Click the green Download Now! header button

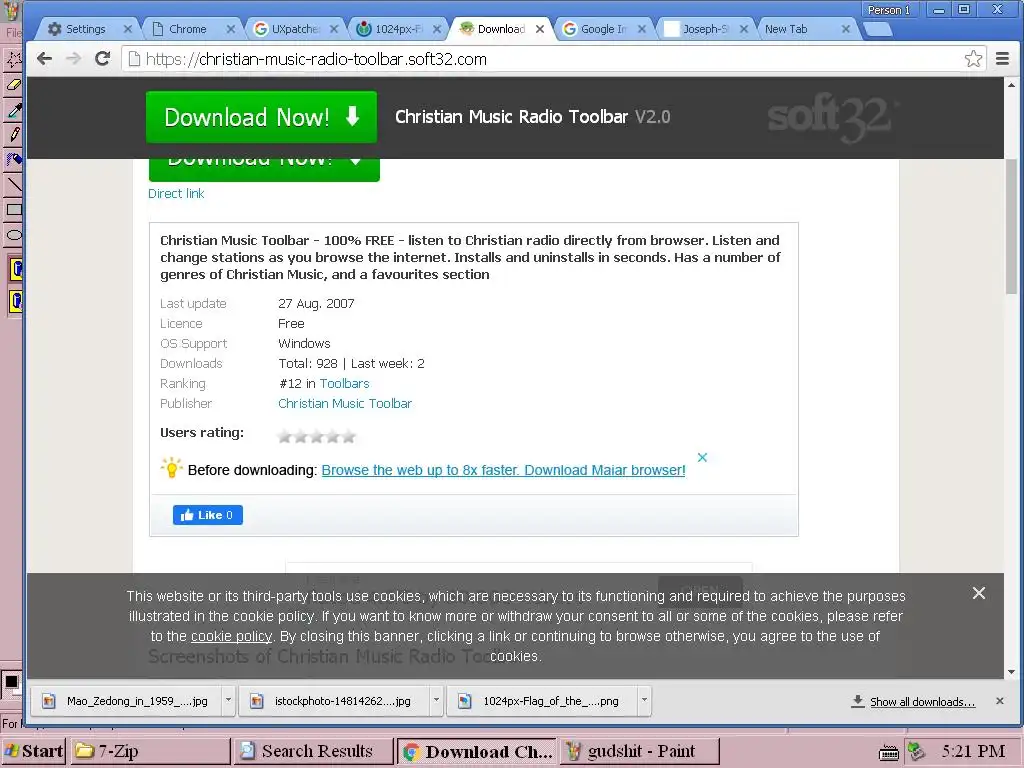(261, 117)
